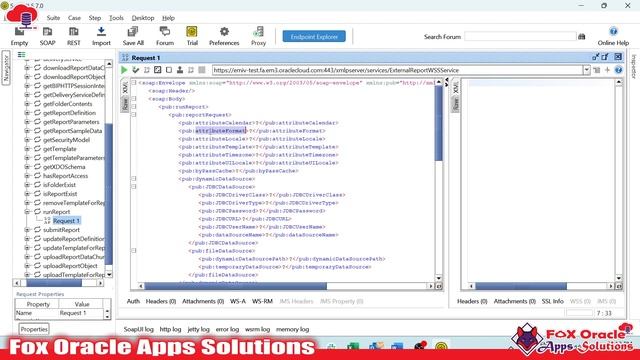Click the detach Request 1 window icon
Image resolution: width=640 pixels, height=360 pixels.
596,57
